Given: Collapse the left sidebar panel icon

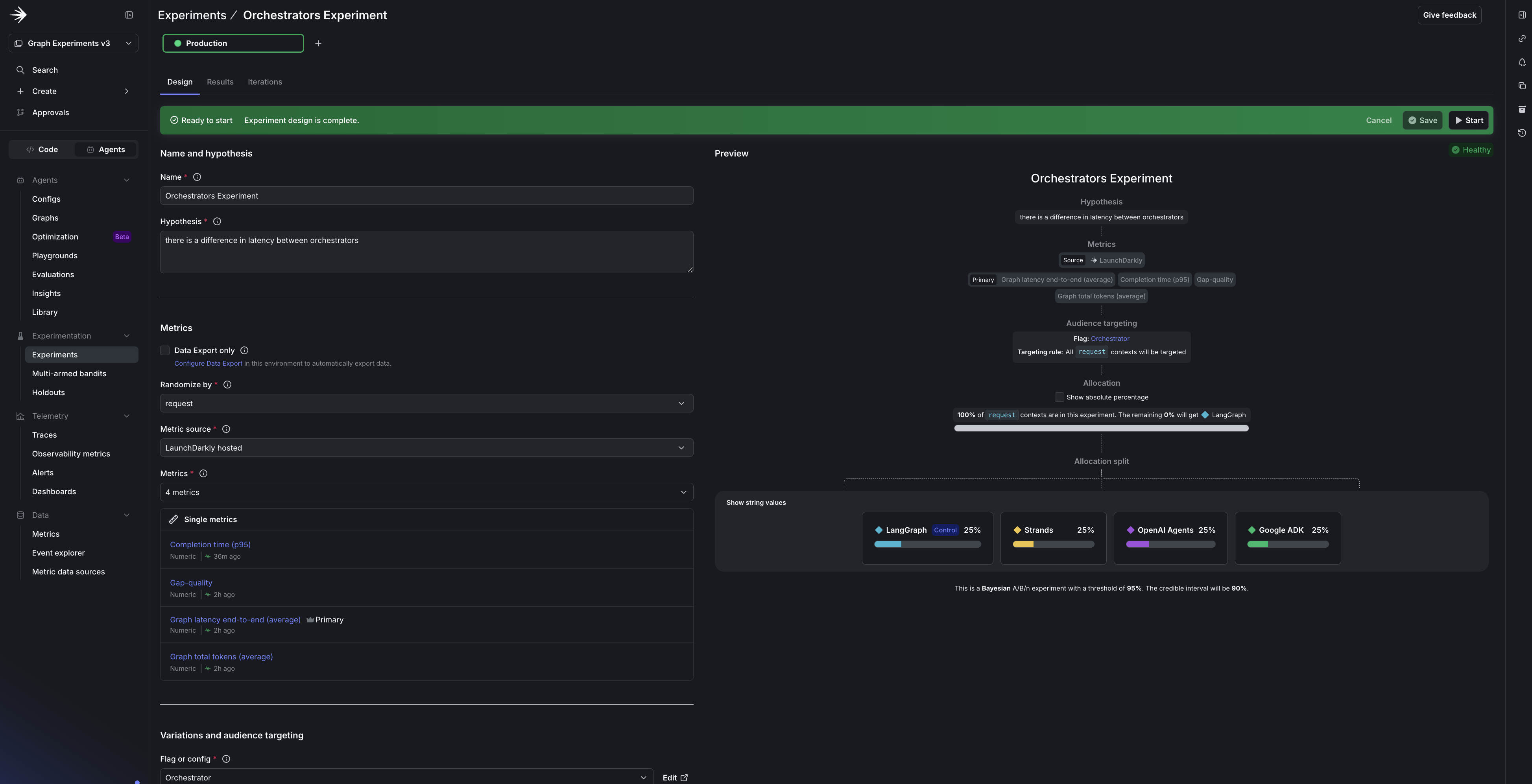Looking at the screenshot, I should click(x=129, y=15).
